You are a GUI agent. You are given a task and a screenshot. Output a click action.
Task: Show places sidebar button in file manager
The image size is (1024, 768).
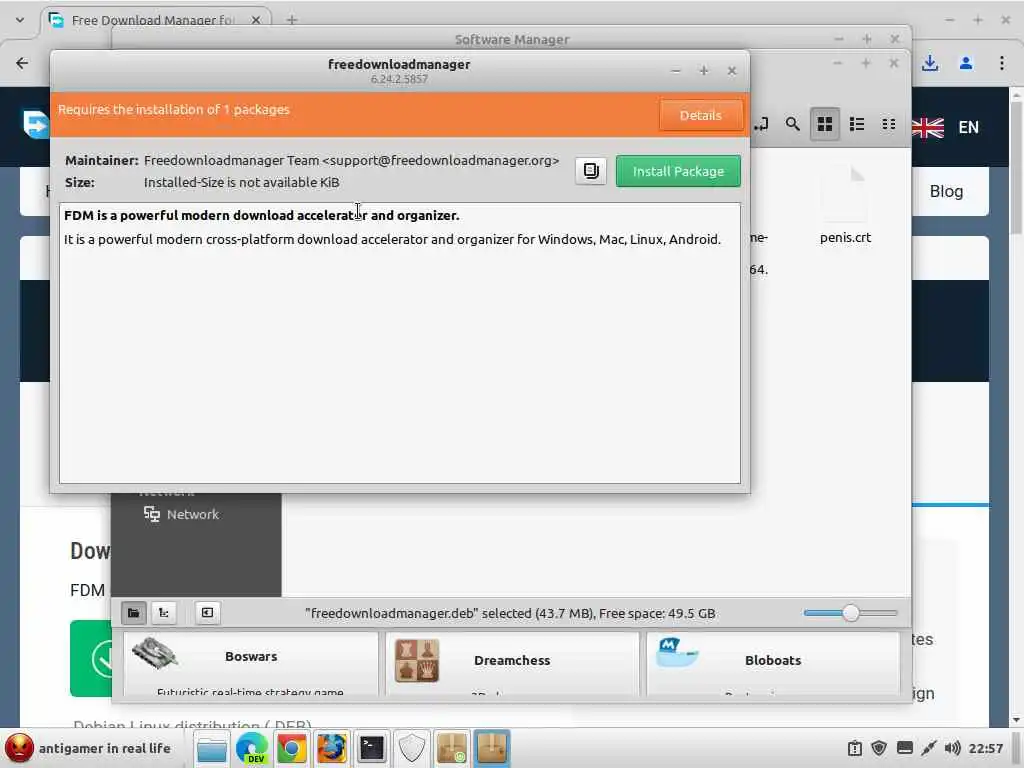[133, 613]
